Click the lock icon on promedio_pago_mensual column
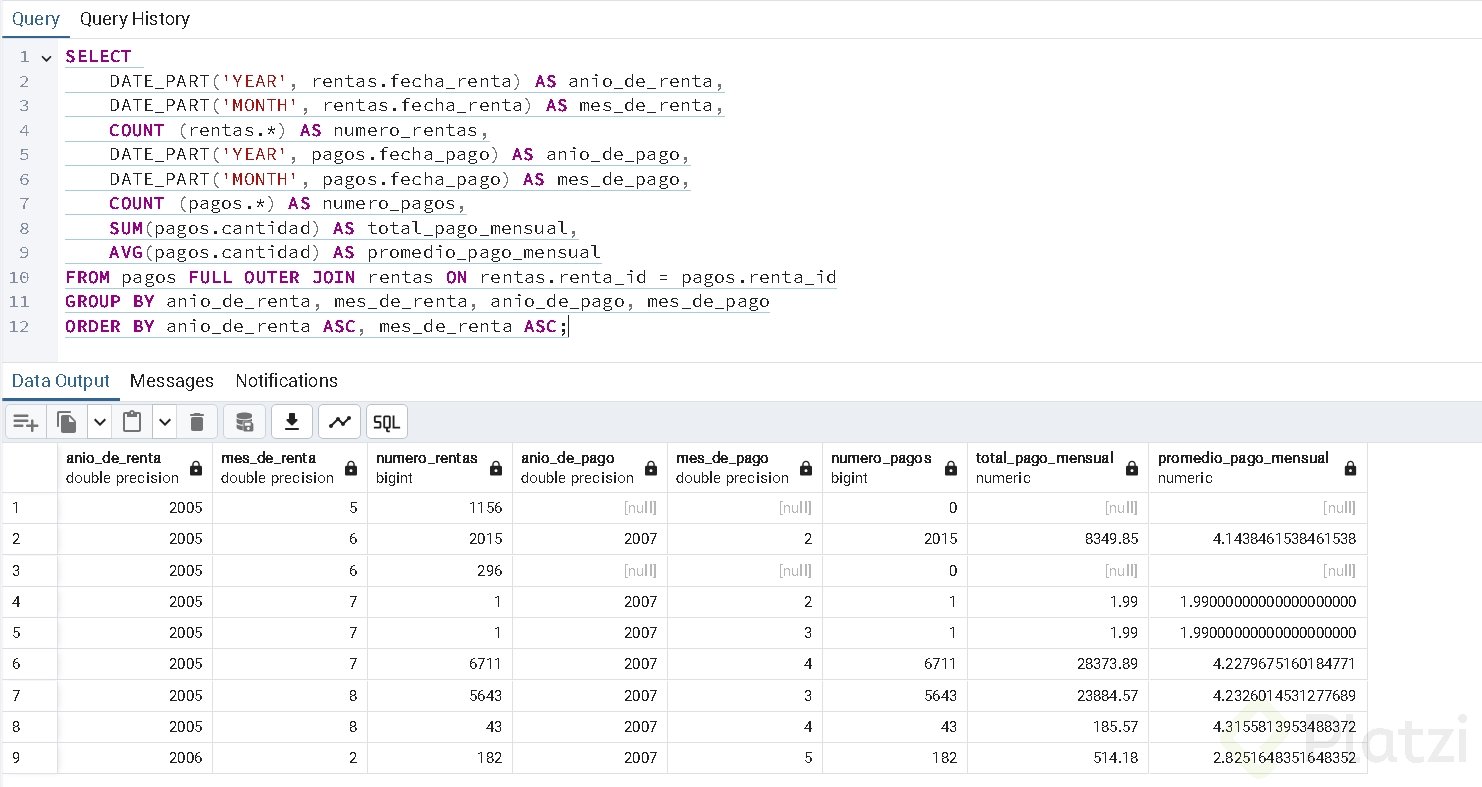Image resolution: width=1482 pixels, height=787 pixels. [x=1350, y=468]
